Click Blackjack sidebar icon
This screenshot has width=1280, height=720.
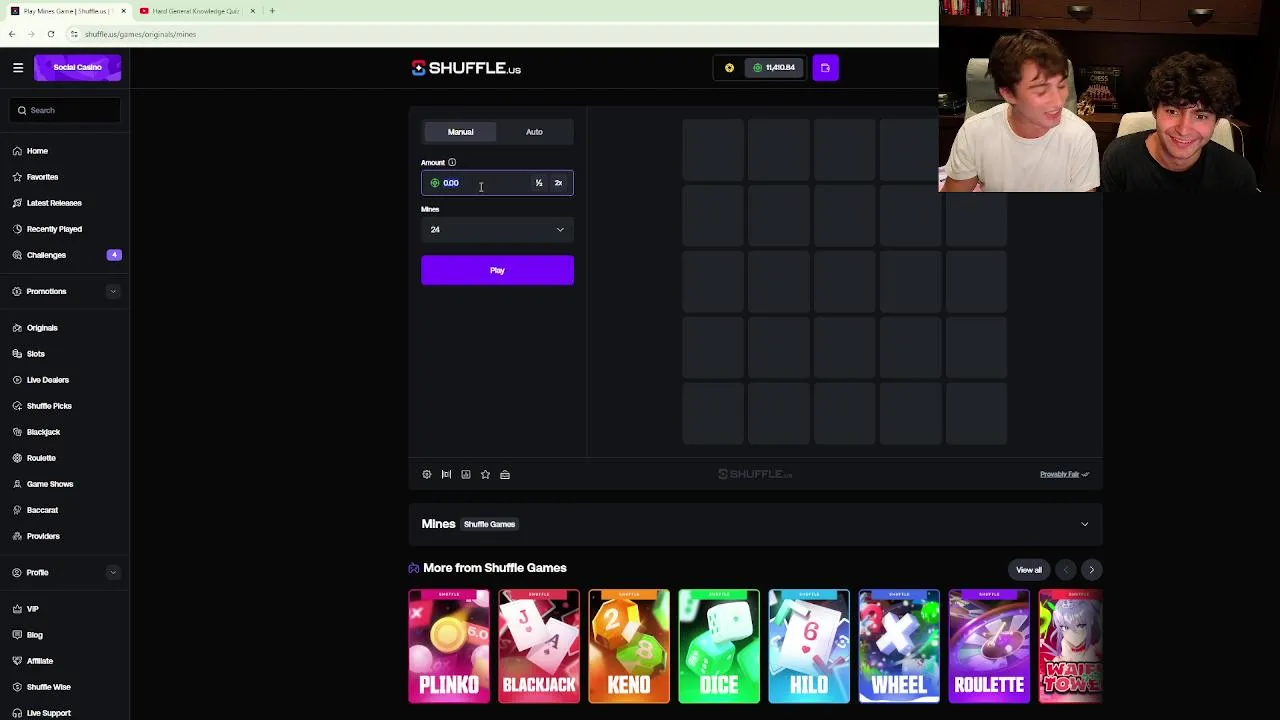pyautogui.click(x=18, y=432)
